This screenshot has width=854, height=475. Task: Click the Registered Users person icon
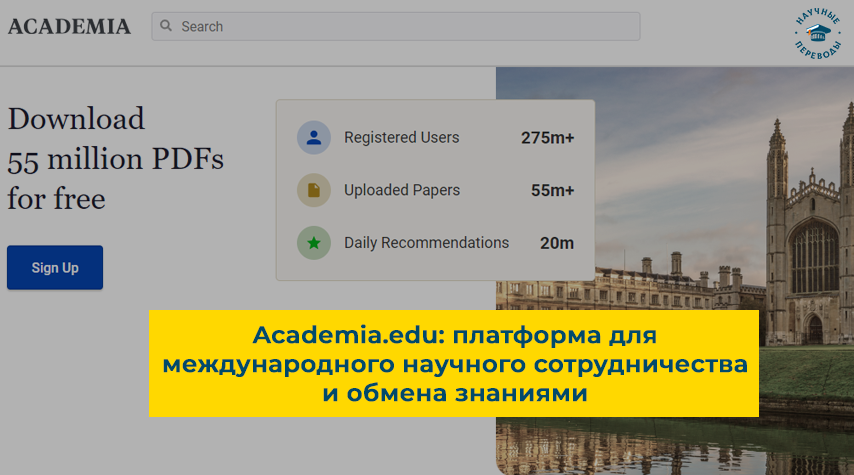pyautogui.click(x=314, y=137)
